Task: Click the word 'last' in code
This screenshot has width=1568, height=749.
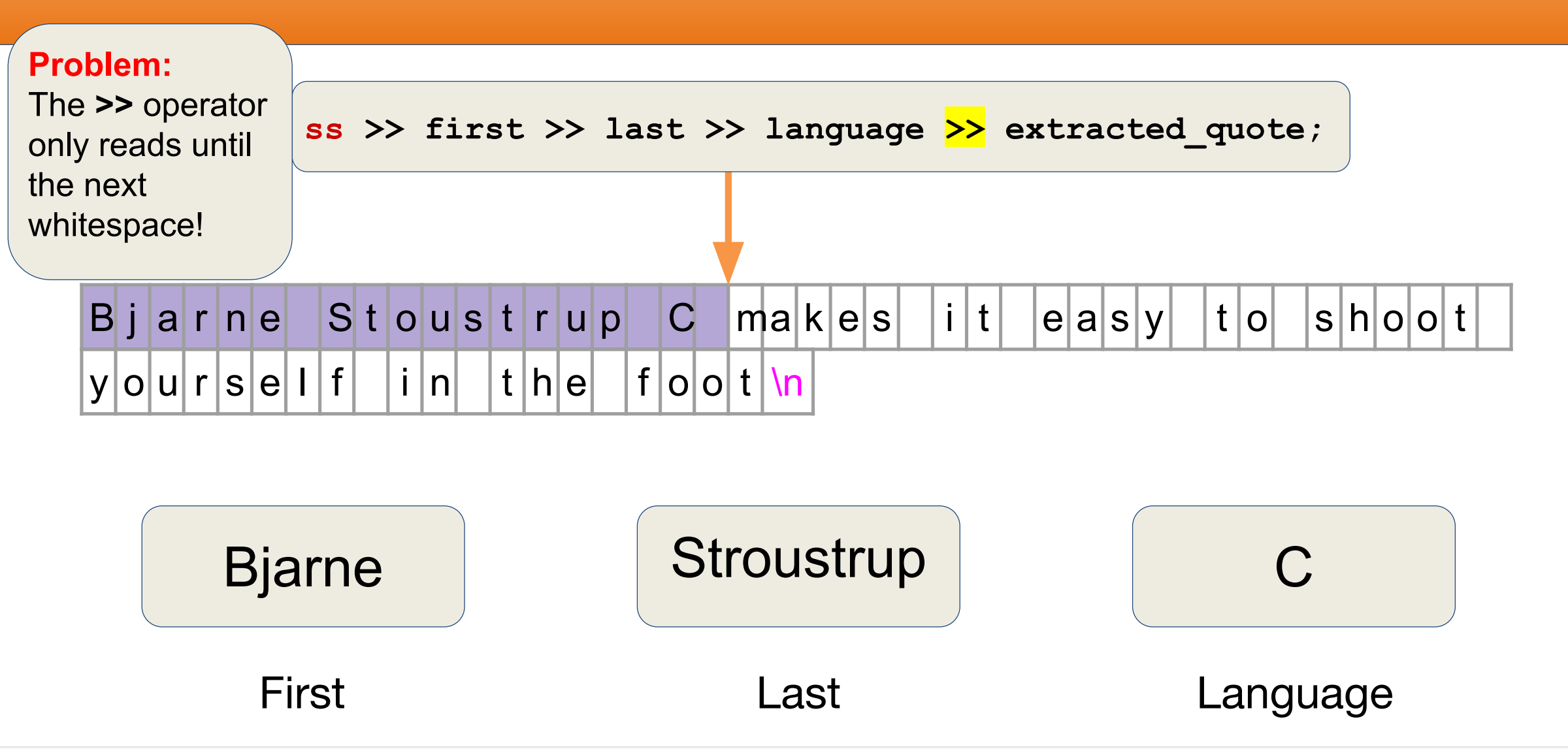Action: pyautogui.click(x=645, y=129)
